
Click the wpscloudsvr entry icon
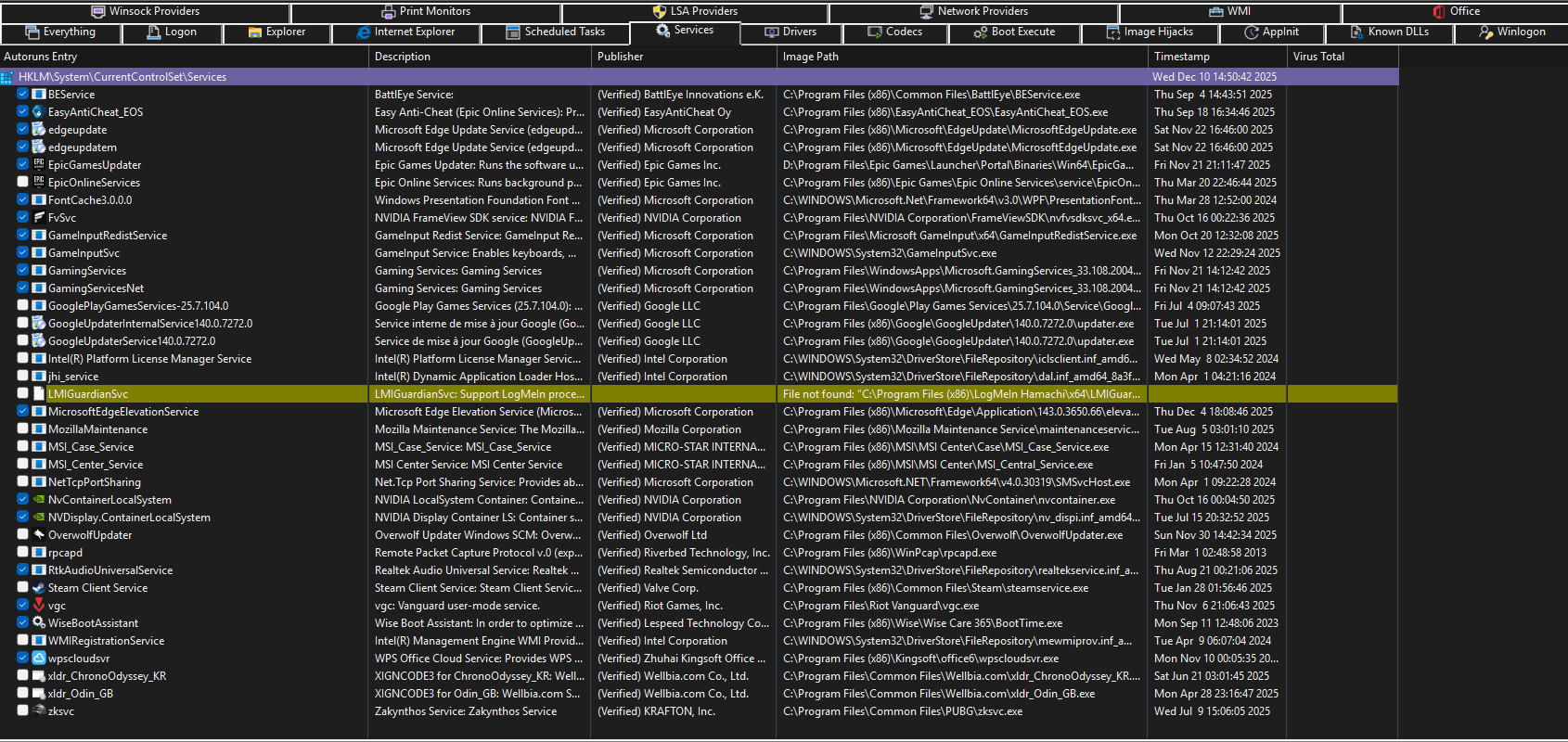point(39,659)
